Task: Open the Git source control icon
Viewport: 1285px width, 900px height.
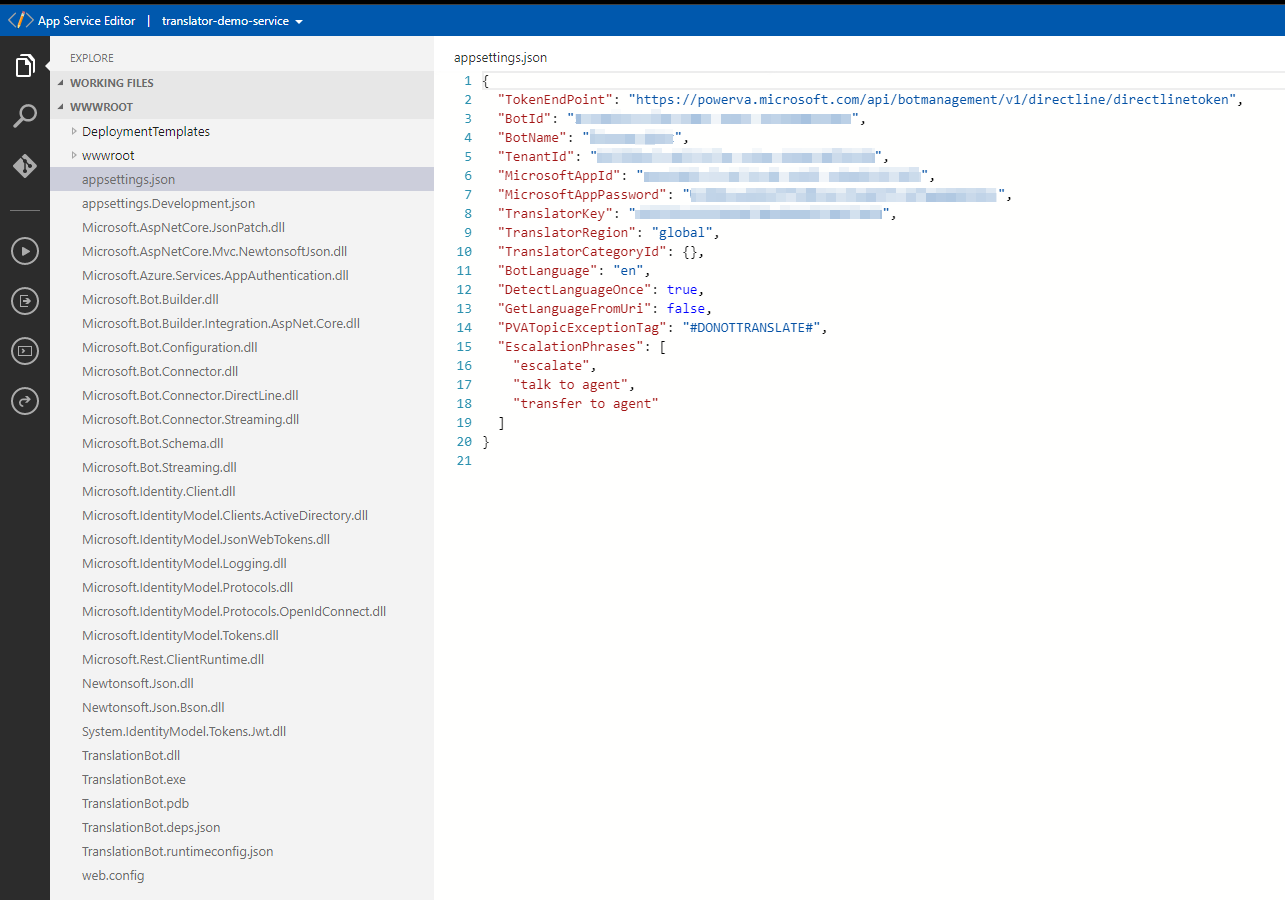Action: (25, 165)
